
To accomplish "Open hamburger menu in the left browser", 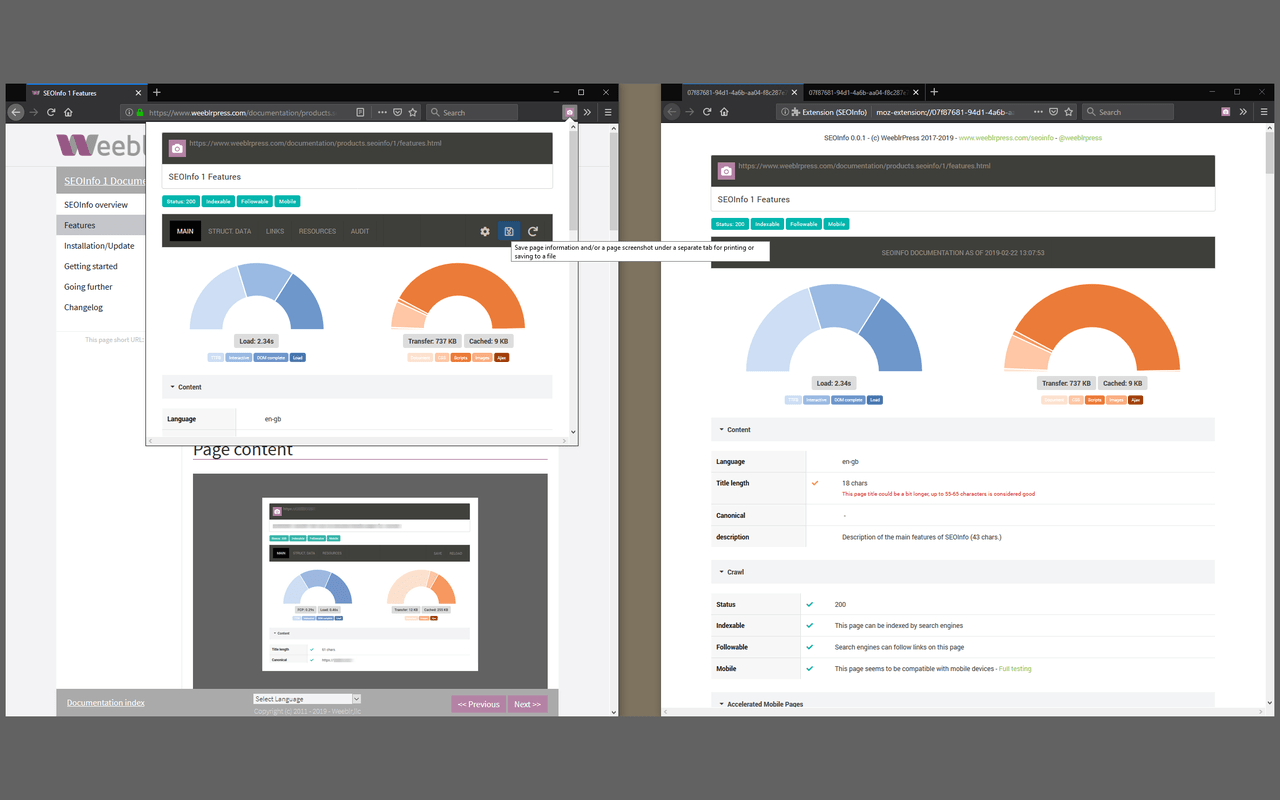I will pos(607,112).
